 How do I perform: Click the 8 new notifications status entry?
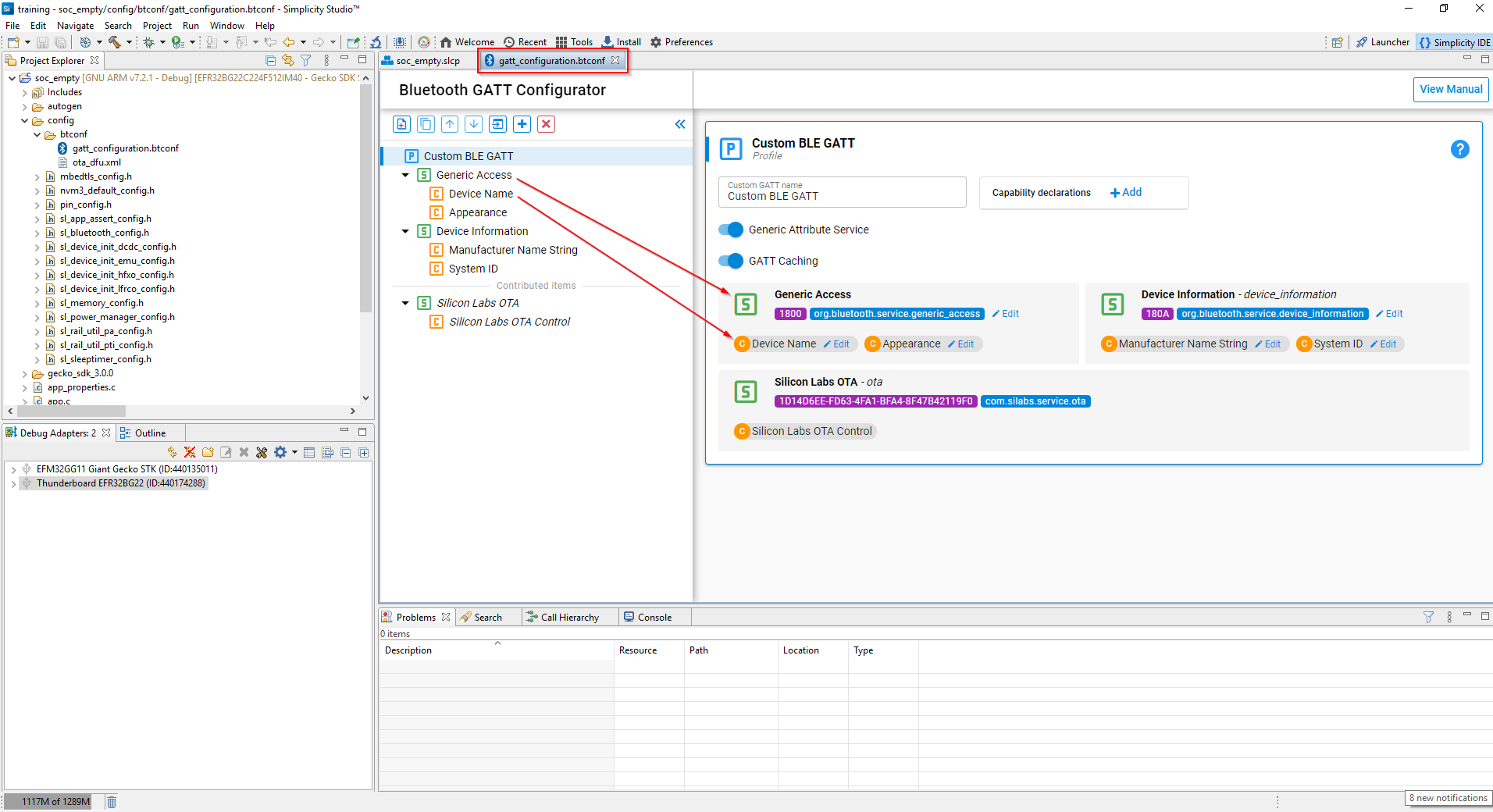click(1448, 798)
